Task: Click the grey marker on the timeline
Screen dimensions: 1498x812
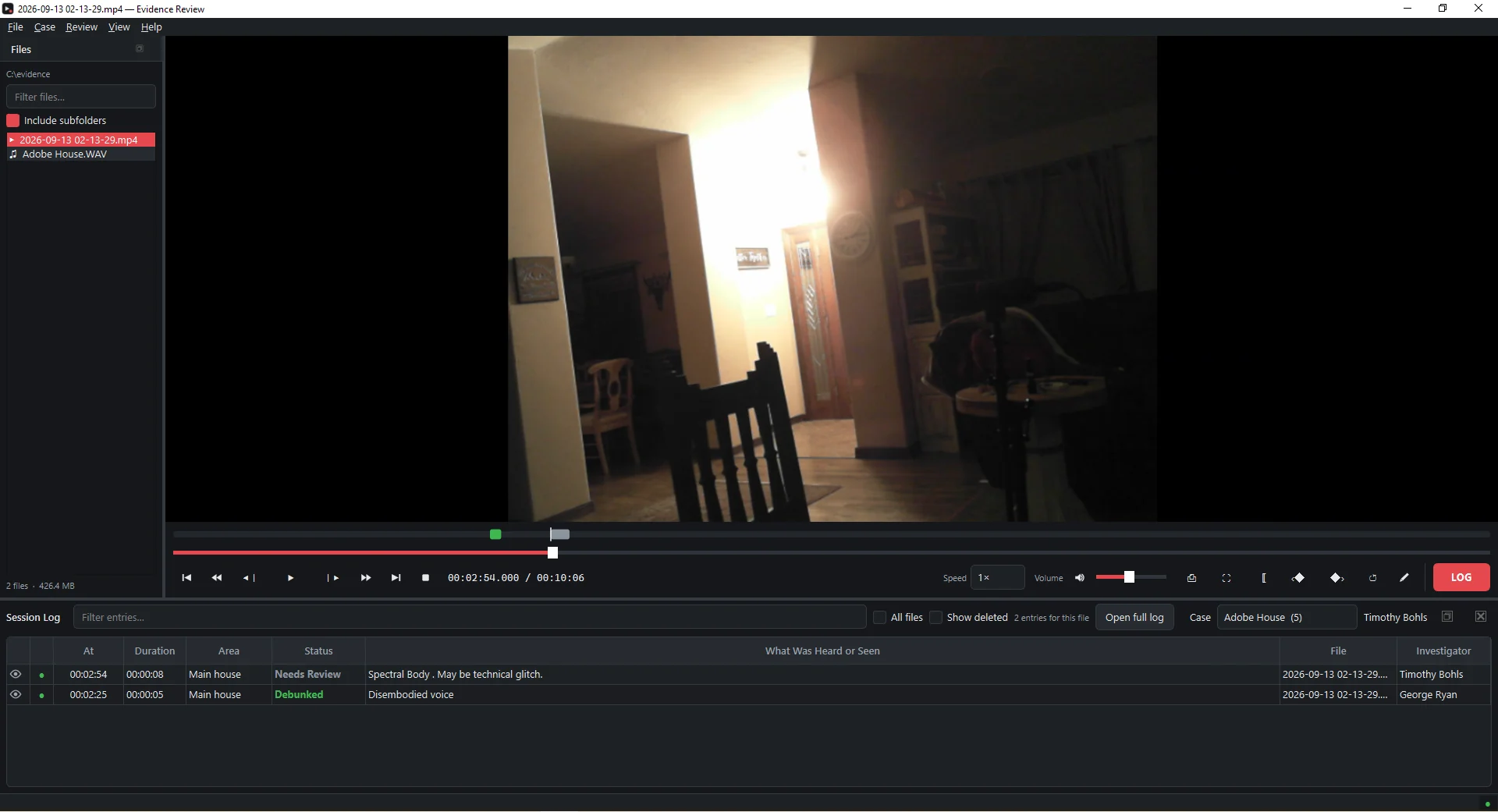Action: coord(560,534)
